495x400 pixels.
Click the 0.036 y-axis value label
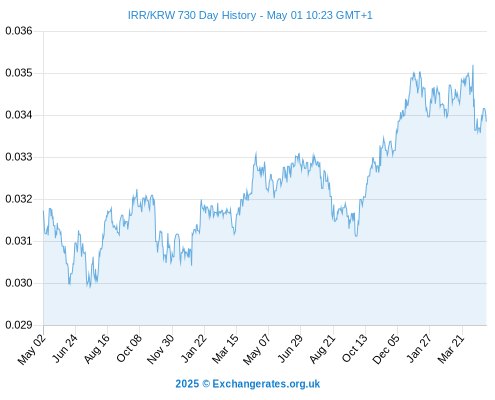pyautogui.click(x=19, y=31)
